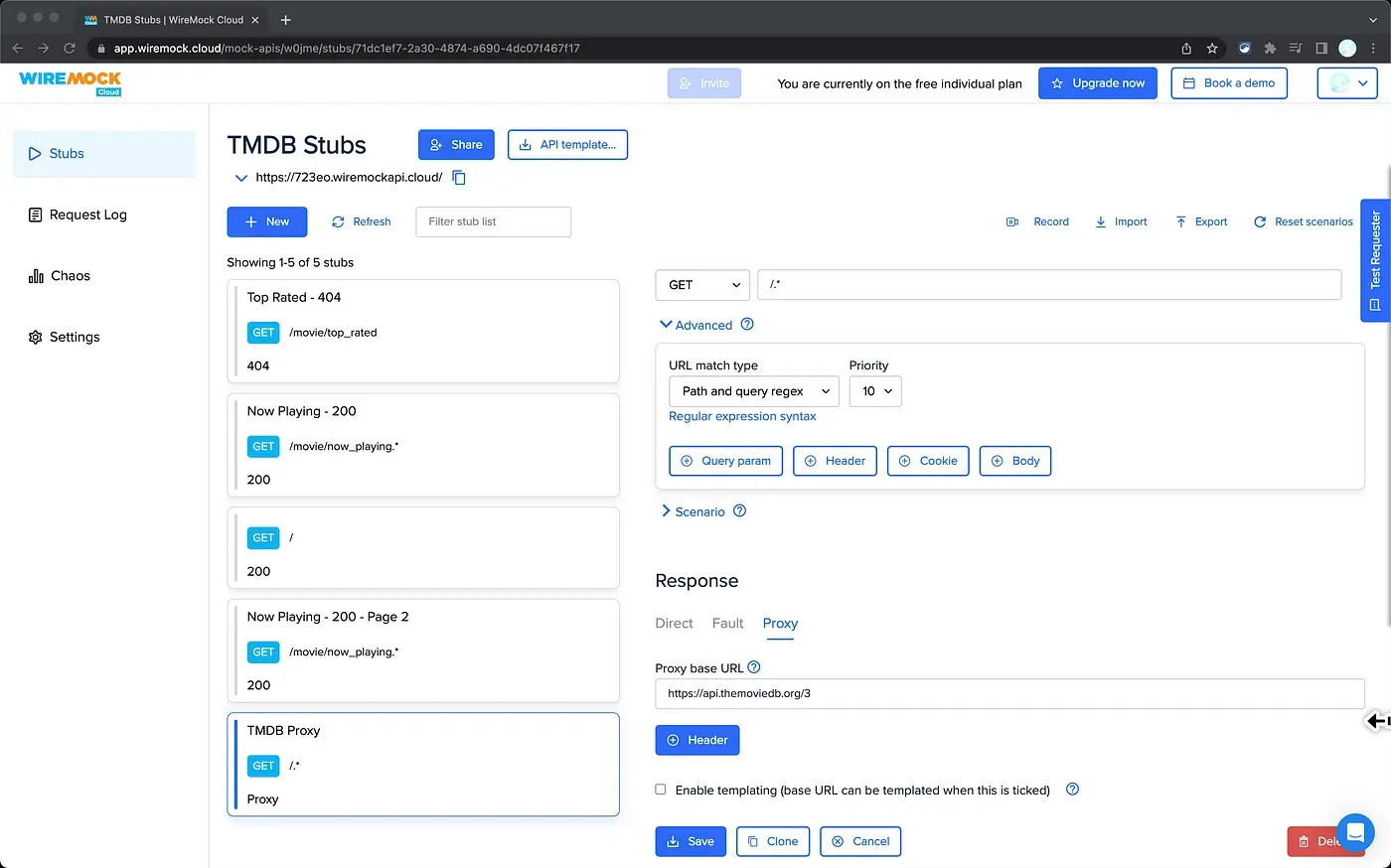The image size is (1391, 868).
Task: Open the chat support bubble
Action: coord(1353,832)
